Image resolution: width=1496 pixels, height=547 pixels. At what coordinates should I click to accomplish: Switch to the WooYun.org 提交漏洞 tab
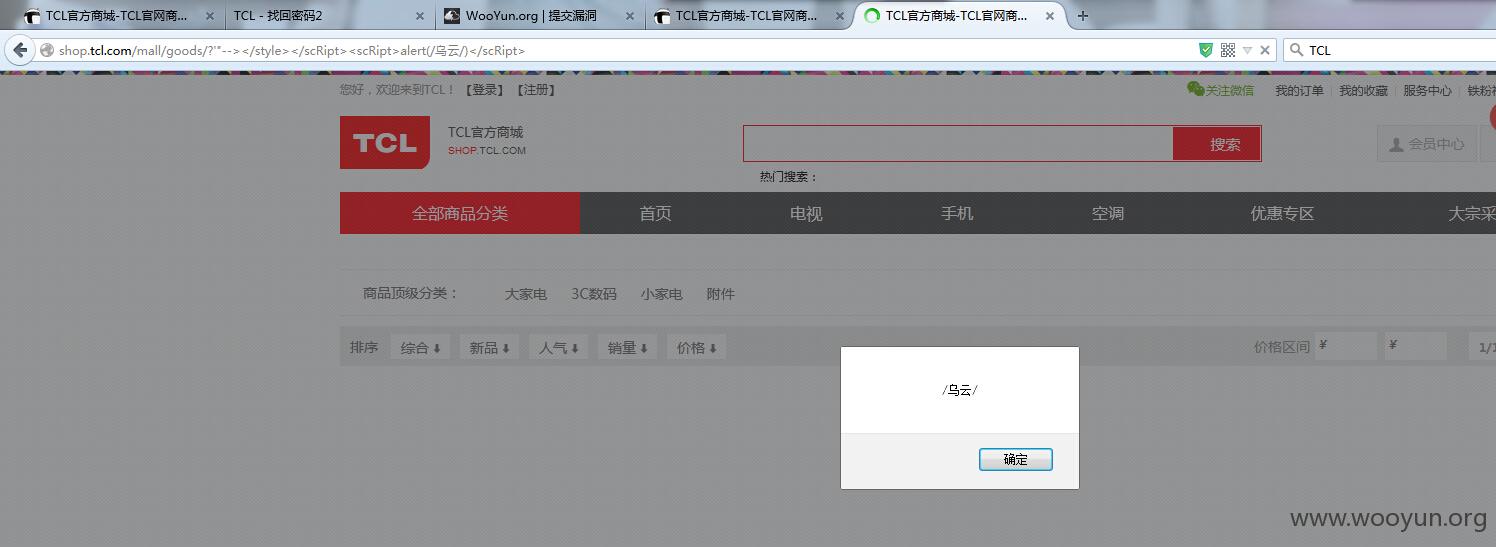540,16
